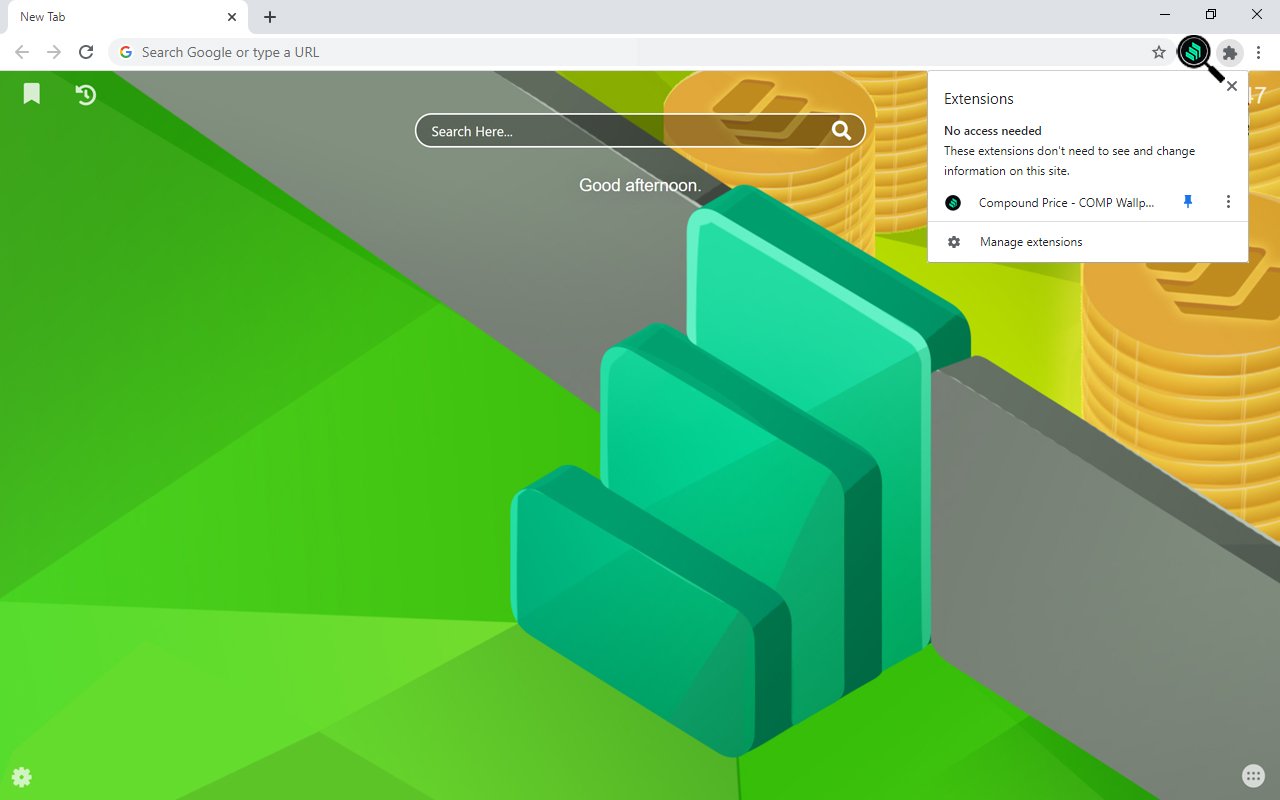Click the gear icon beside Manage extensions
The image size is (1280, 800).
coord(954,242)
